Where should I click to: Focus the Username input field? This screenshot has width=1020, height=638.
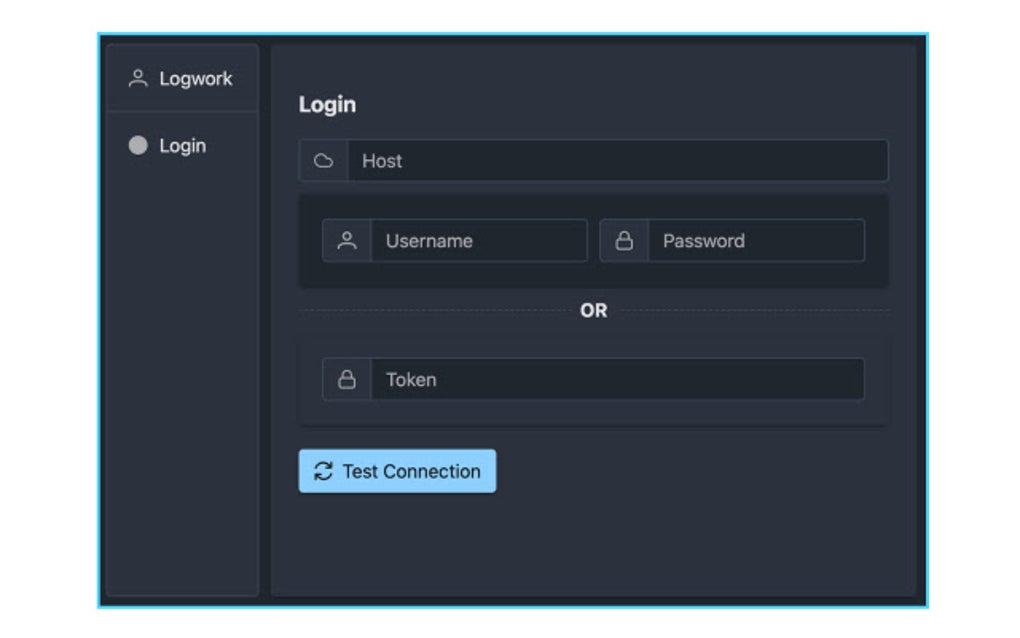coord(478,240)
